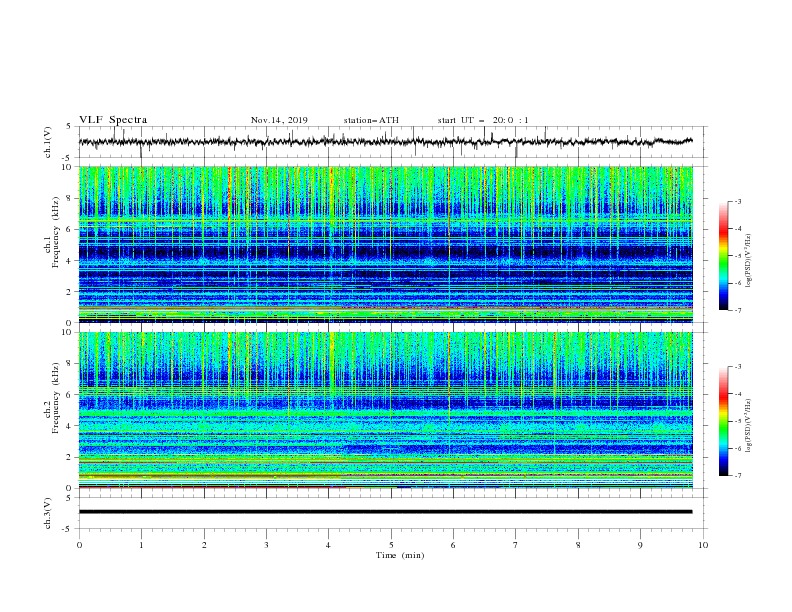
Task: Click the "9" tick on the Time axis
Action: tap(640, 545)
